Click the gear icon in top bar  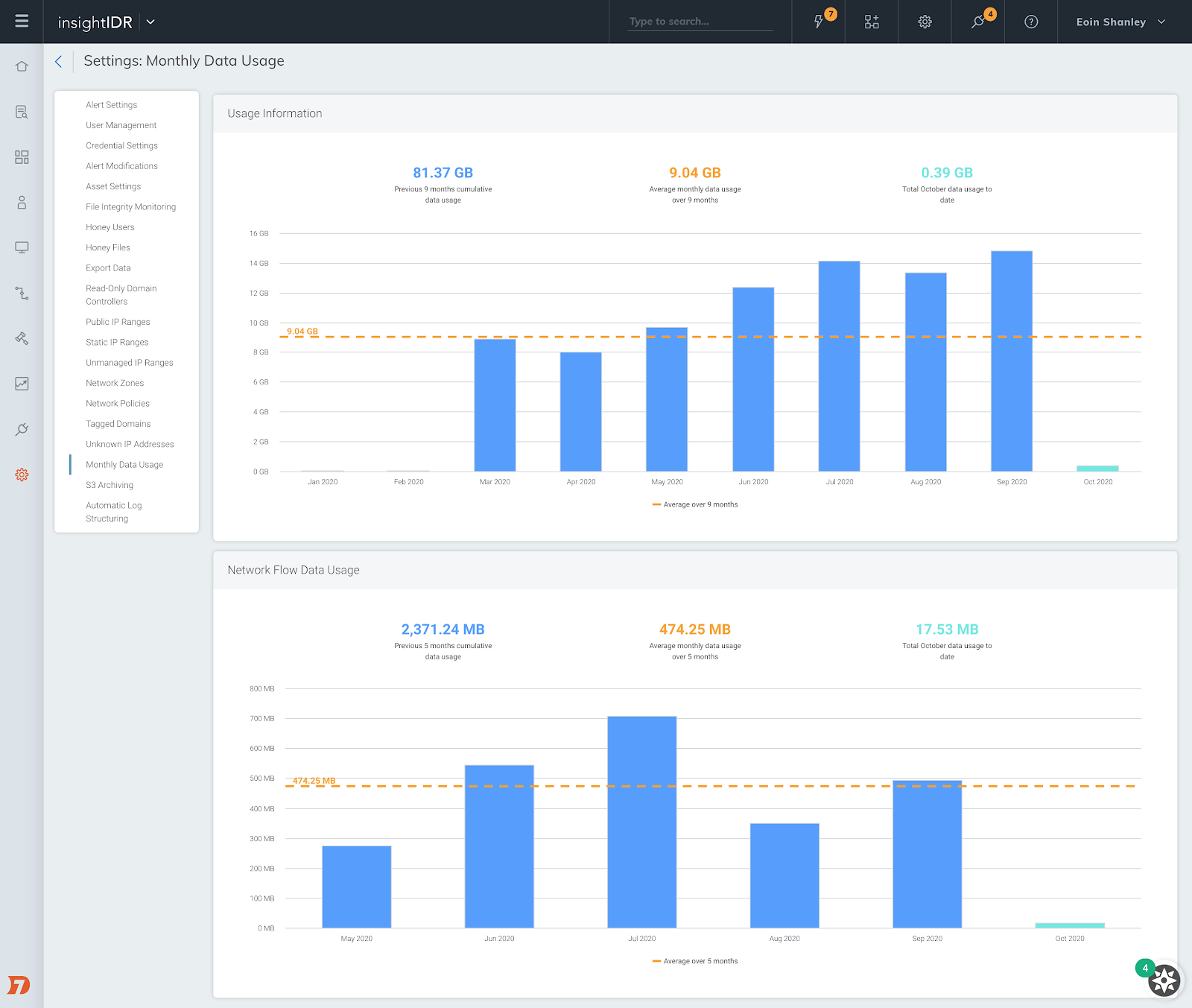(x=925, y=22)
